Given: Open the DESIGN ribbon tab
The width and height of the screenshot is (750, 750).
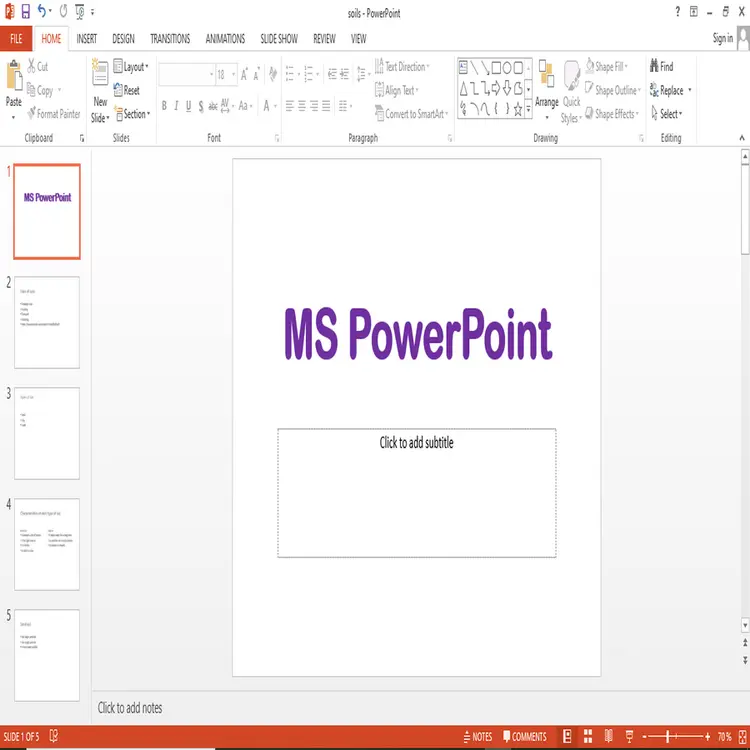Looking at the screenshot, I should click(x=123, y=39).
